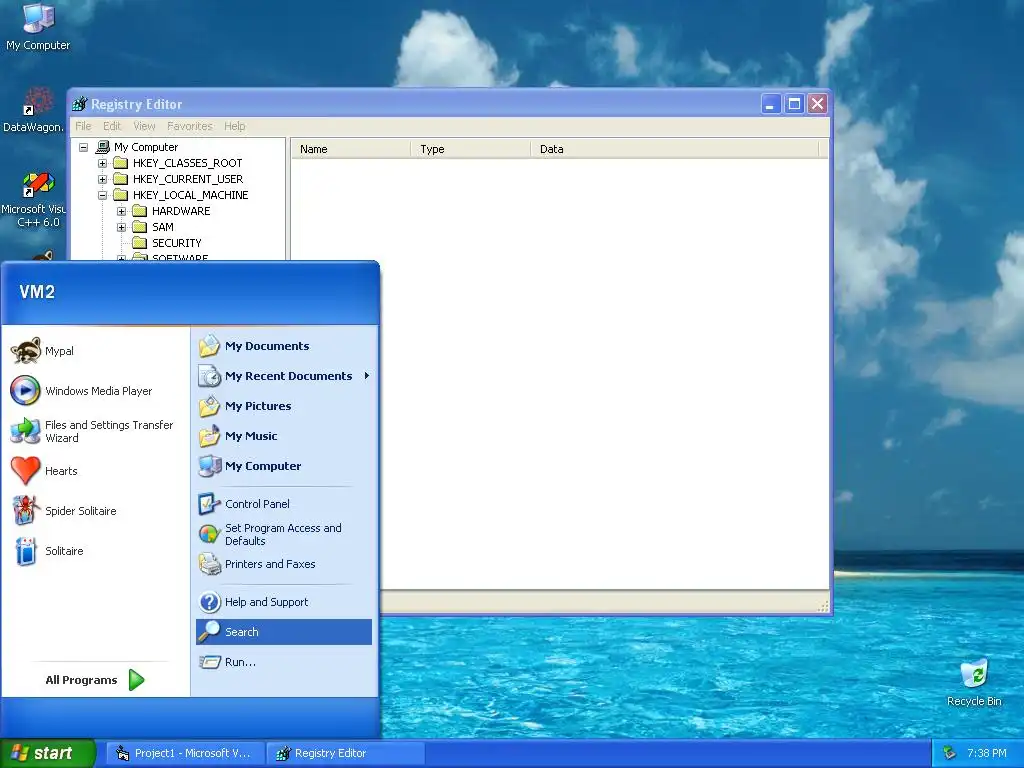This screenshot has height=768, width=1024.
Task: Expand SAM key
Action: click(121, 227)
